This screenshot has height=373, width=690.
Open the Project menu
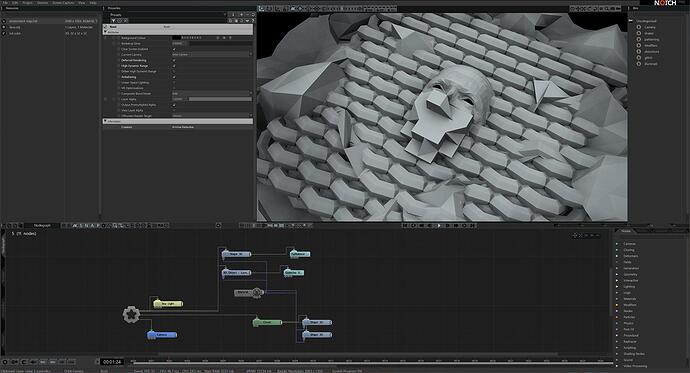click(x=27, y=3)
